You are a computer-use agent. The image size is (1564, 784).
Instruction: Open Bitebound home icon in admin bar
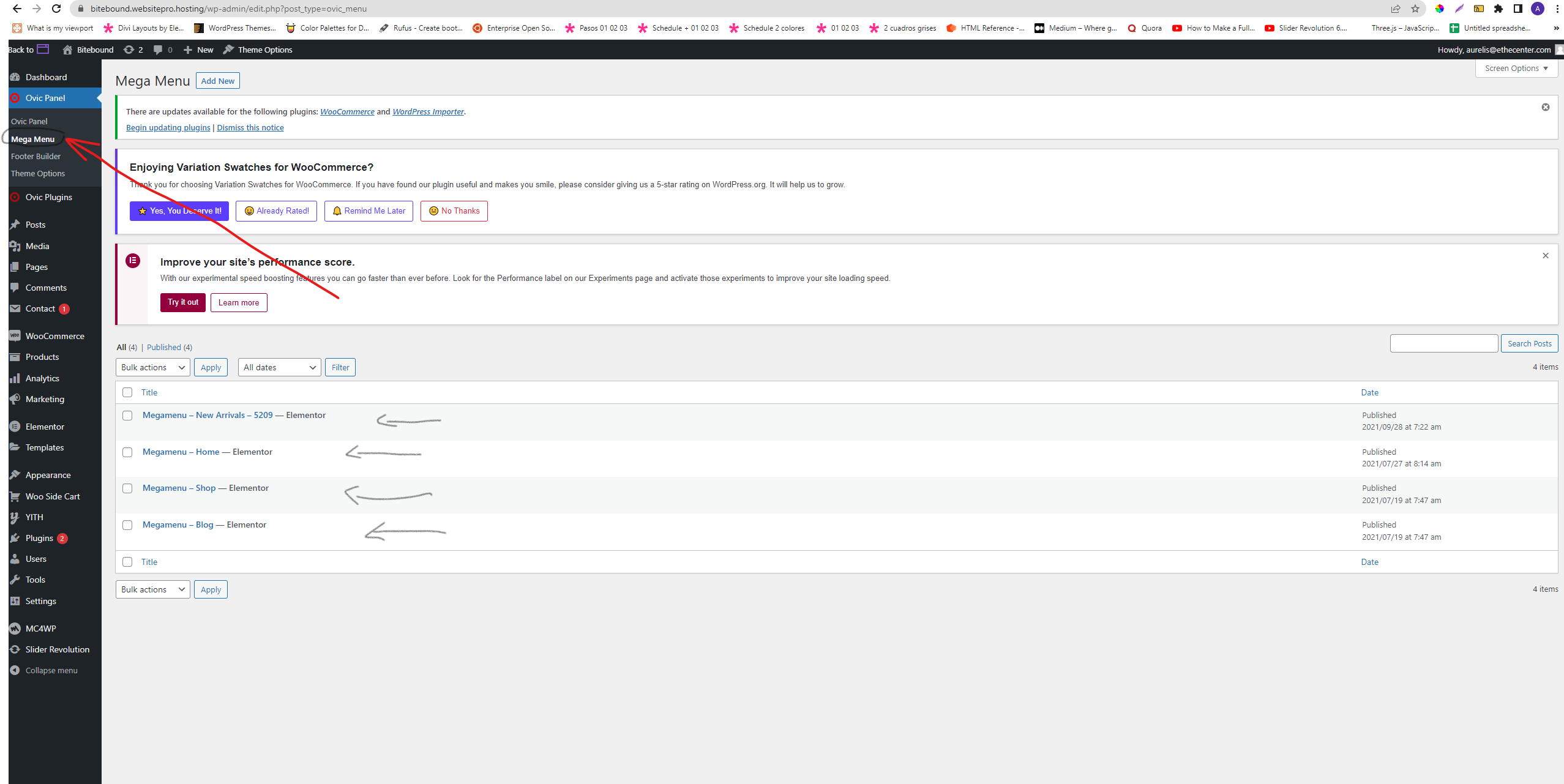click(67, 50)
